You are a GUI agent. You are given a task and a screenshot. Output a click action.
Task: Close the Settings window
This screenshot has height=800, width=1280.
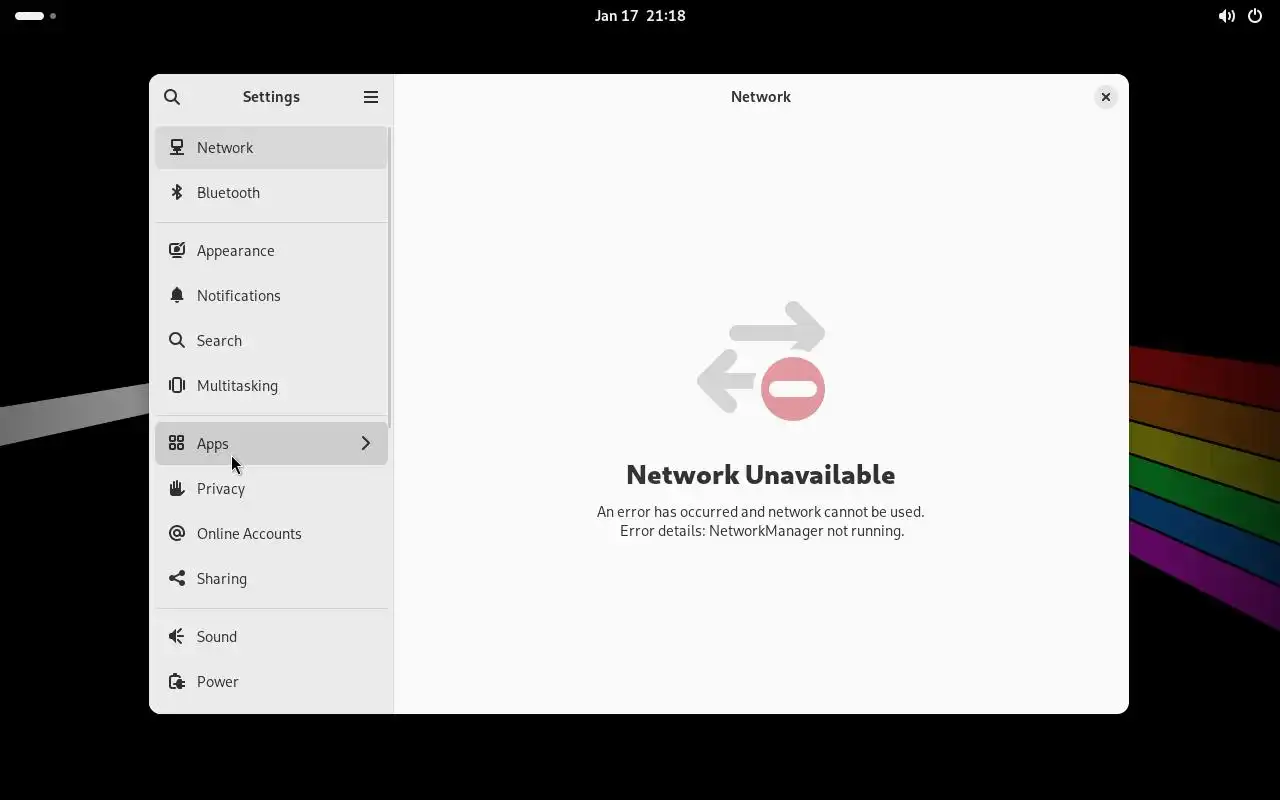tap(1105, 97)
